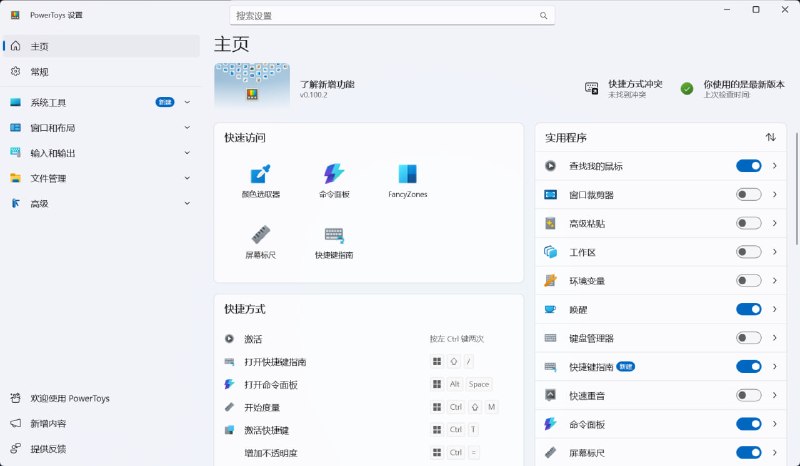Click the 屏幕标尺 icon in utilities list
Viewport: 800px width, 466px height.
[551, 452]
